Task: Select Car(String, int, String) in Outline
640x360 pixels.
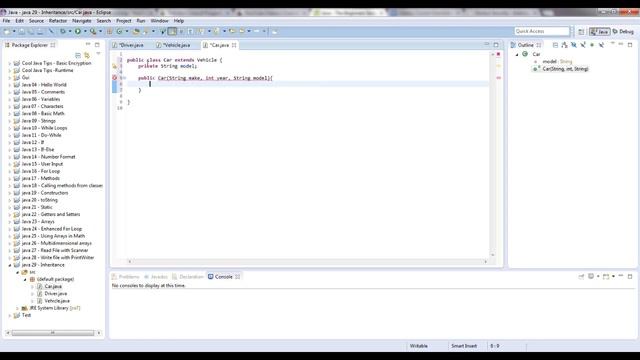Action: (565, 69)
